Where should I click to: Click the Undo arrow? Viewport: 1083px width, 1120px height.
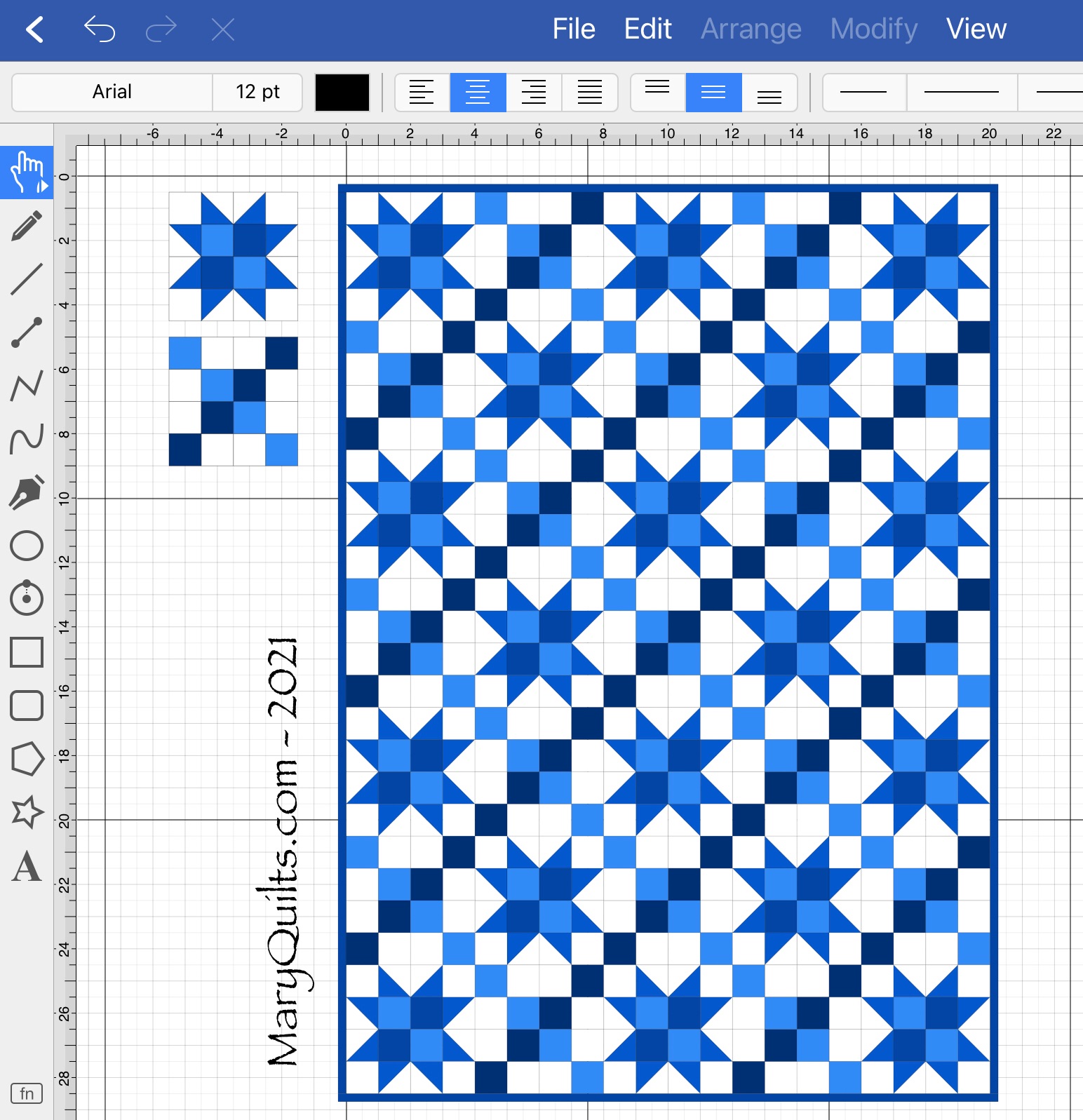pos(99,29)
